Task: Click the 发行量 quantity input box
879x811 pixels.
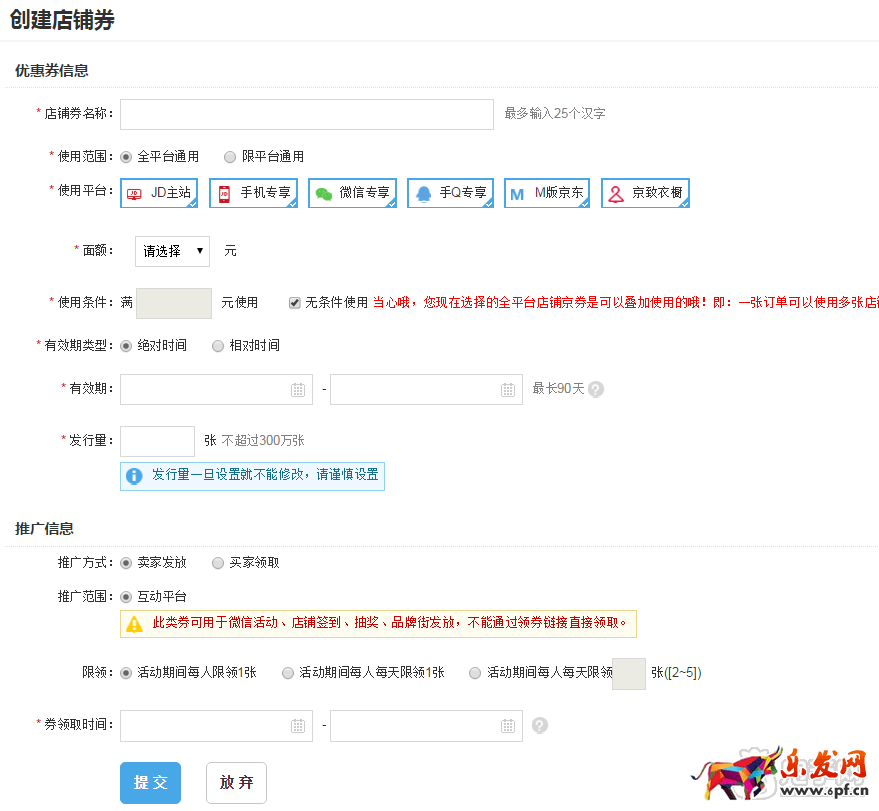Action: 157,441
